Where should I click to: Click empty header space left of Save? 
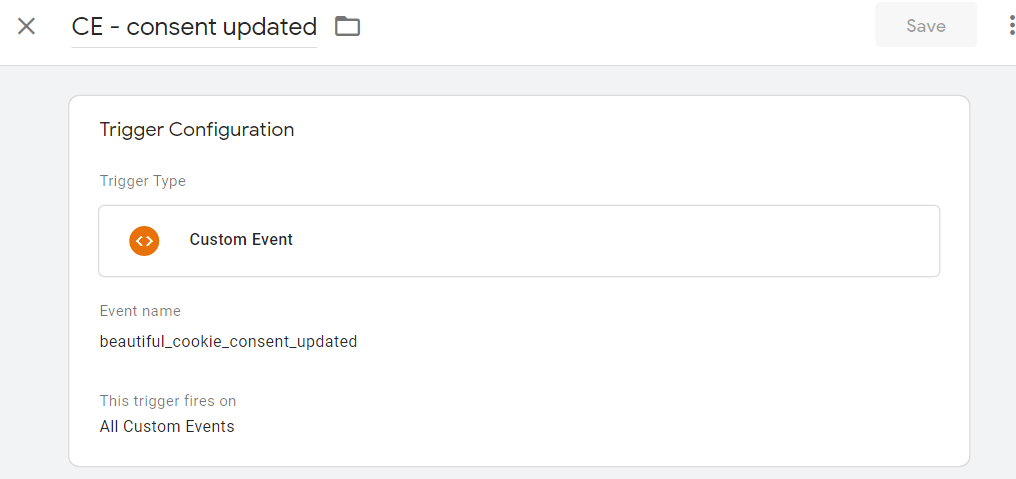pyautogui.click(x=616, y=27)
